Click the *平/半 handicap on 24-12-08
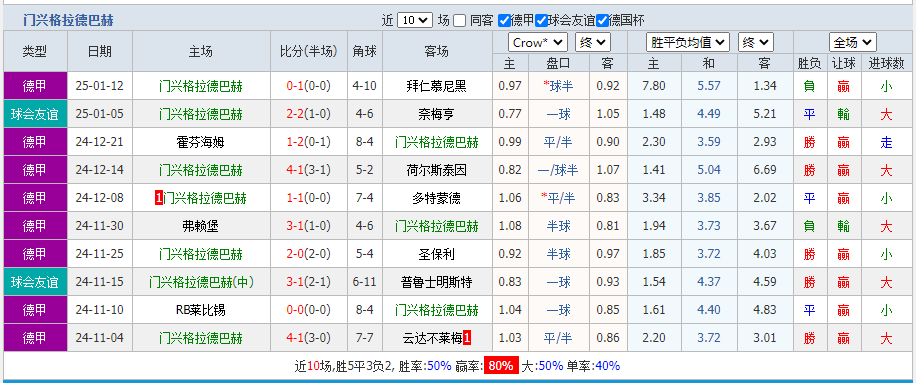916x383 pixels. tap(558, 198)
